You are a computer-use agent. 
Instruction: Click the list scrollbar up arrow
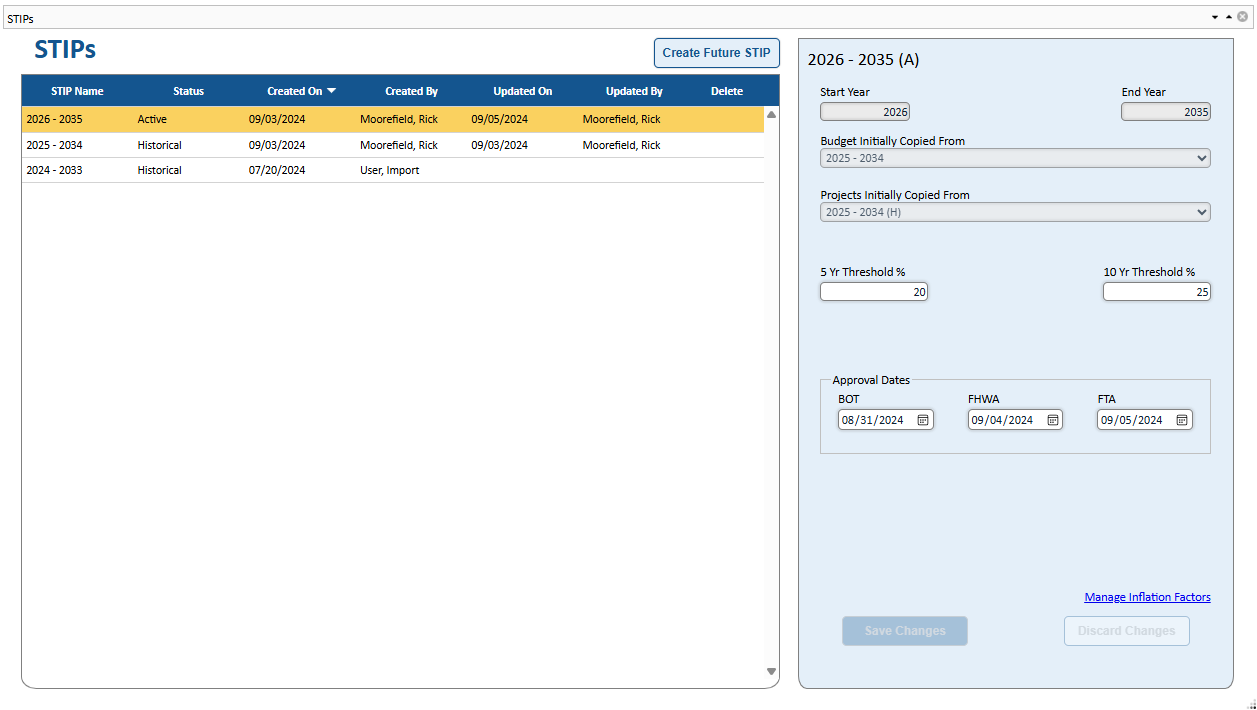(771, 115)
